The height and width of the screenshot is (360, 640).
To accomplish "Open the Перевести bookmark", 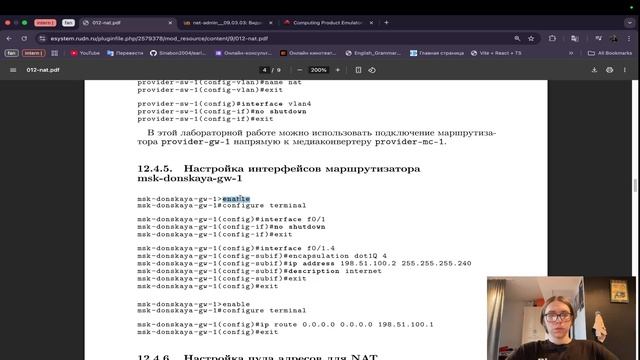I will coord(125,53).
